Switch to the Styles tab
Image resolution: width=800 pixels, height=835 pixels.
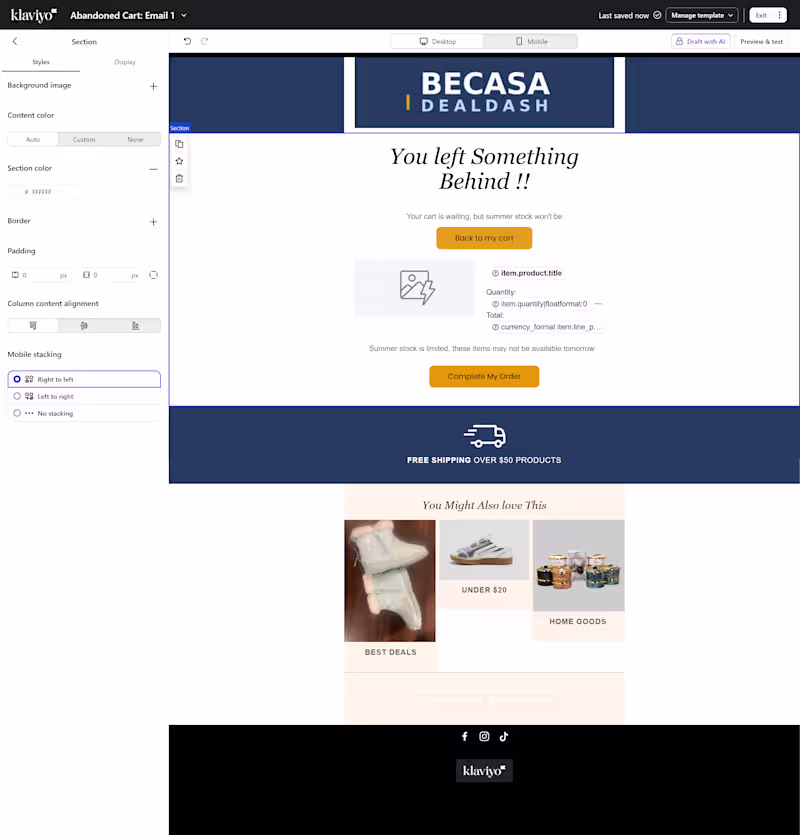point(41,62)
